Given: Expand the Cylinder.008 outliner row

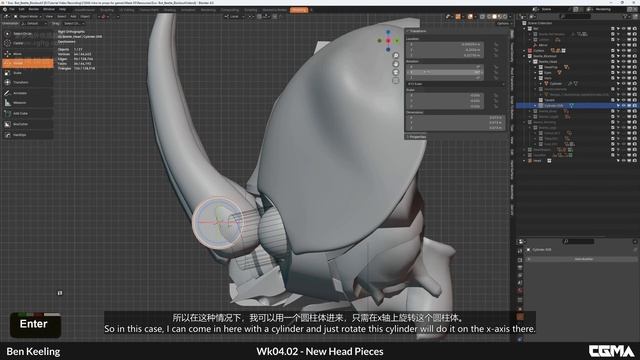Looking at the screenshot, I should pyautogui.click(x=536, y=106).
